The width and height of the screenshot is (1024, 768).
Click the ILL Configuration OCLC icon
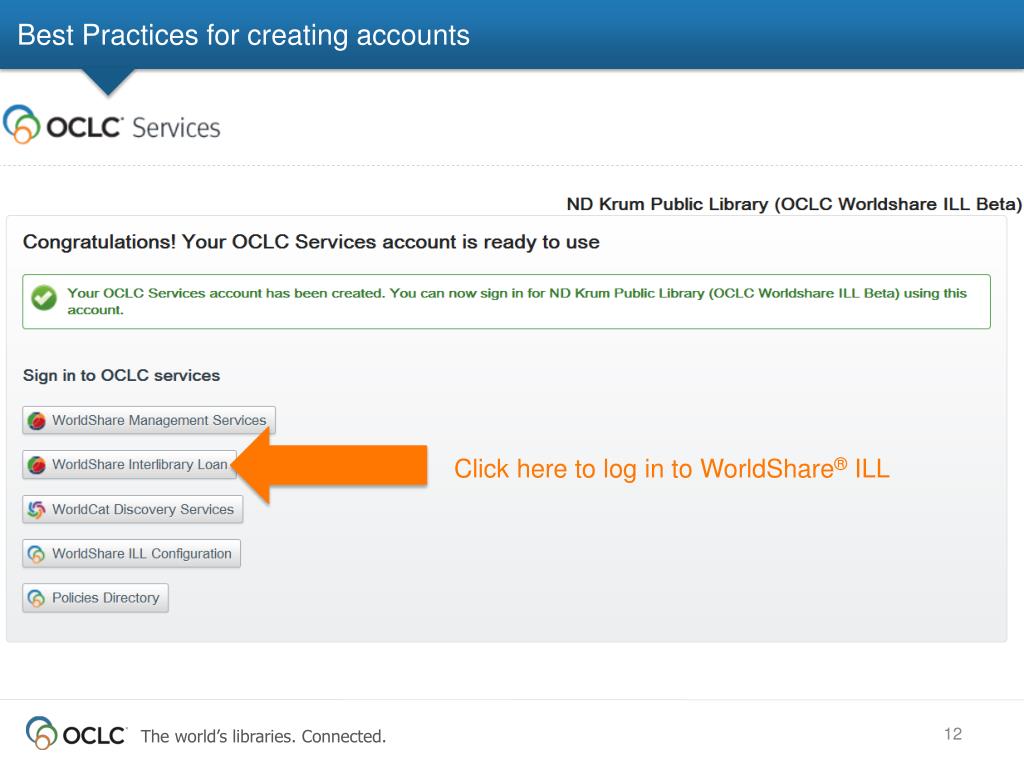point(37,554)
